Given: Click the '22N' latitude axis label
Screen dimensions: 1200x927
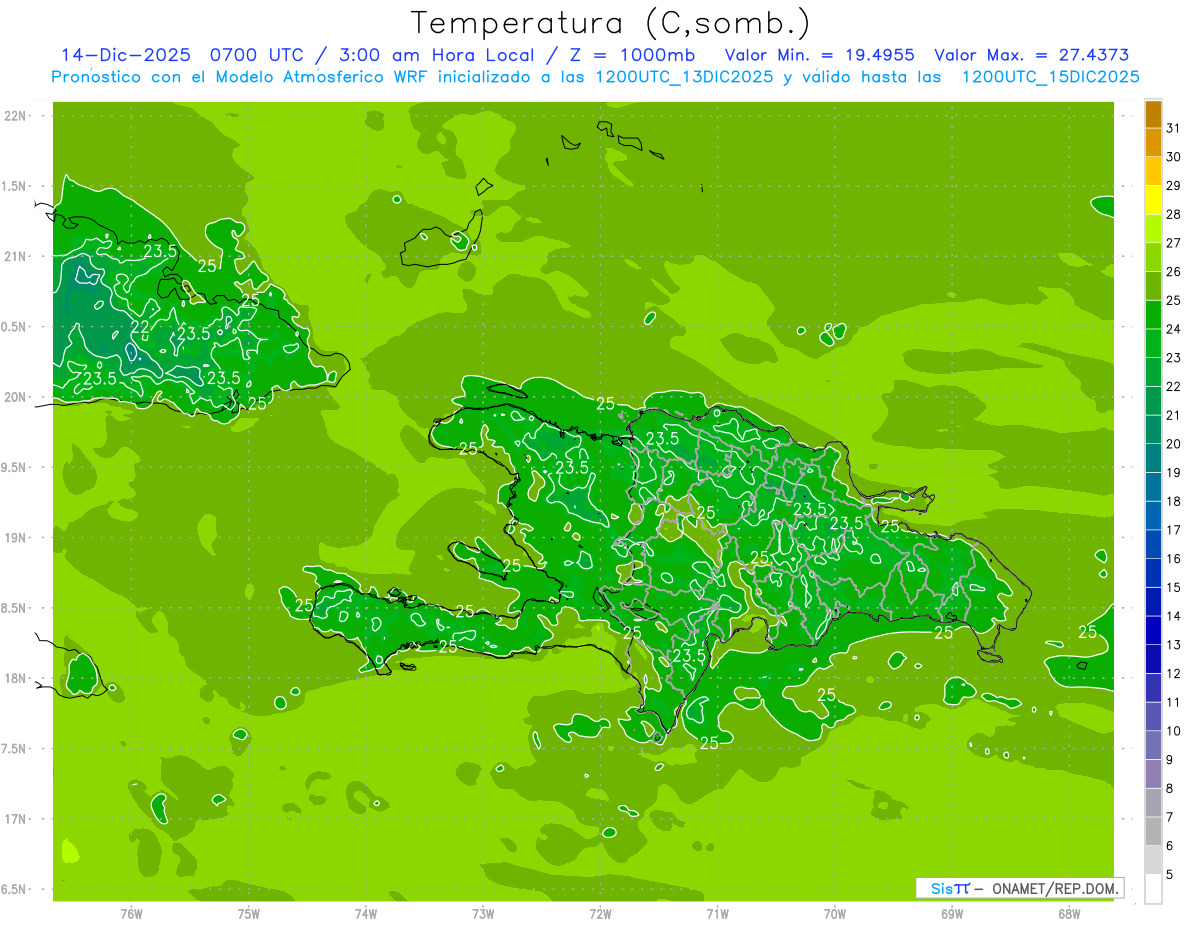Looking at the screenshot, I should click(x=17, y=116).
